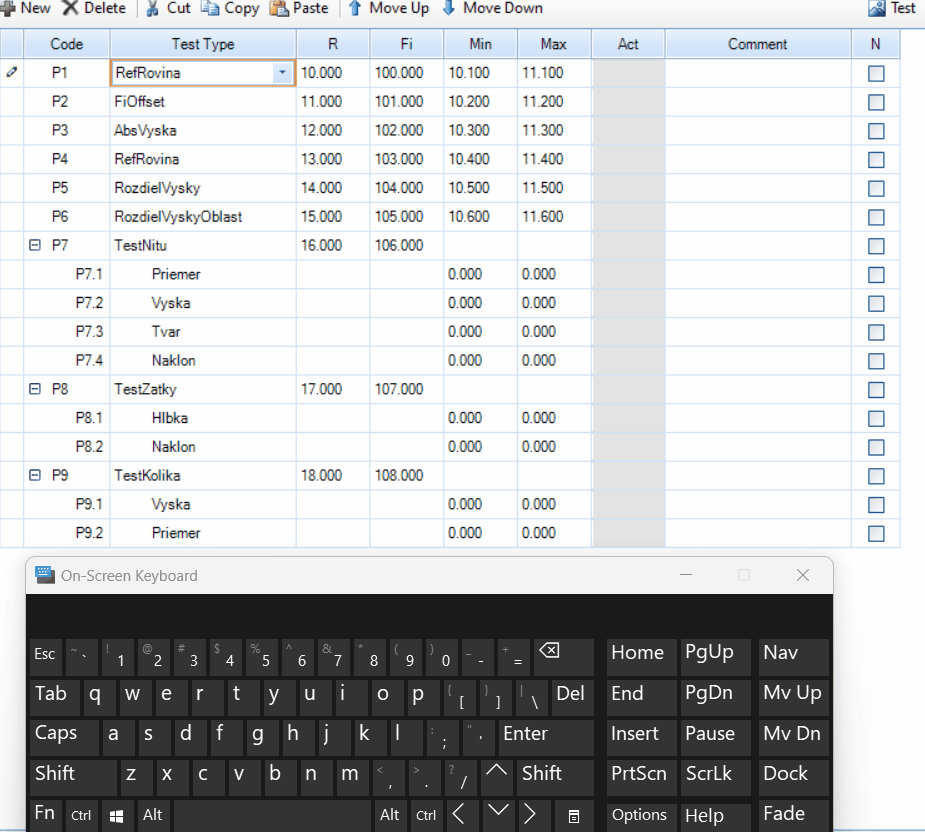
Task: Click the Test button in toolbar
Action: point(892,8)
